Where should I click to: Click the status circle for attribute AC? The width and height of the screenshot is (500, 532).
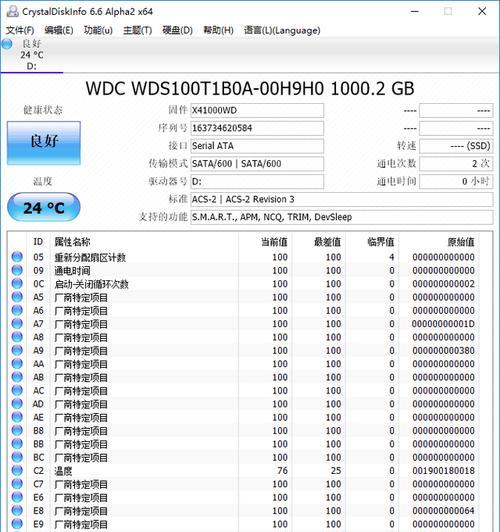tap(17, 390)
